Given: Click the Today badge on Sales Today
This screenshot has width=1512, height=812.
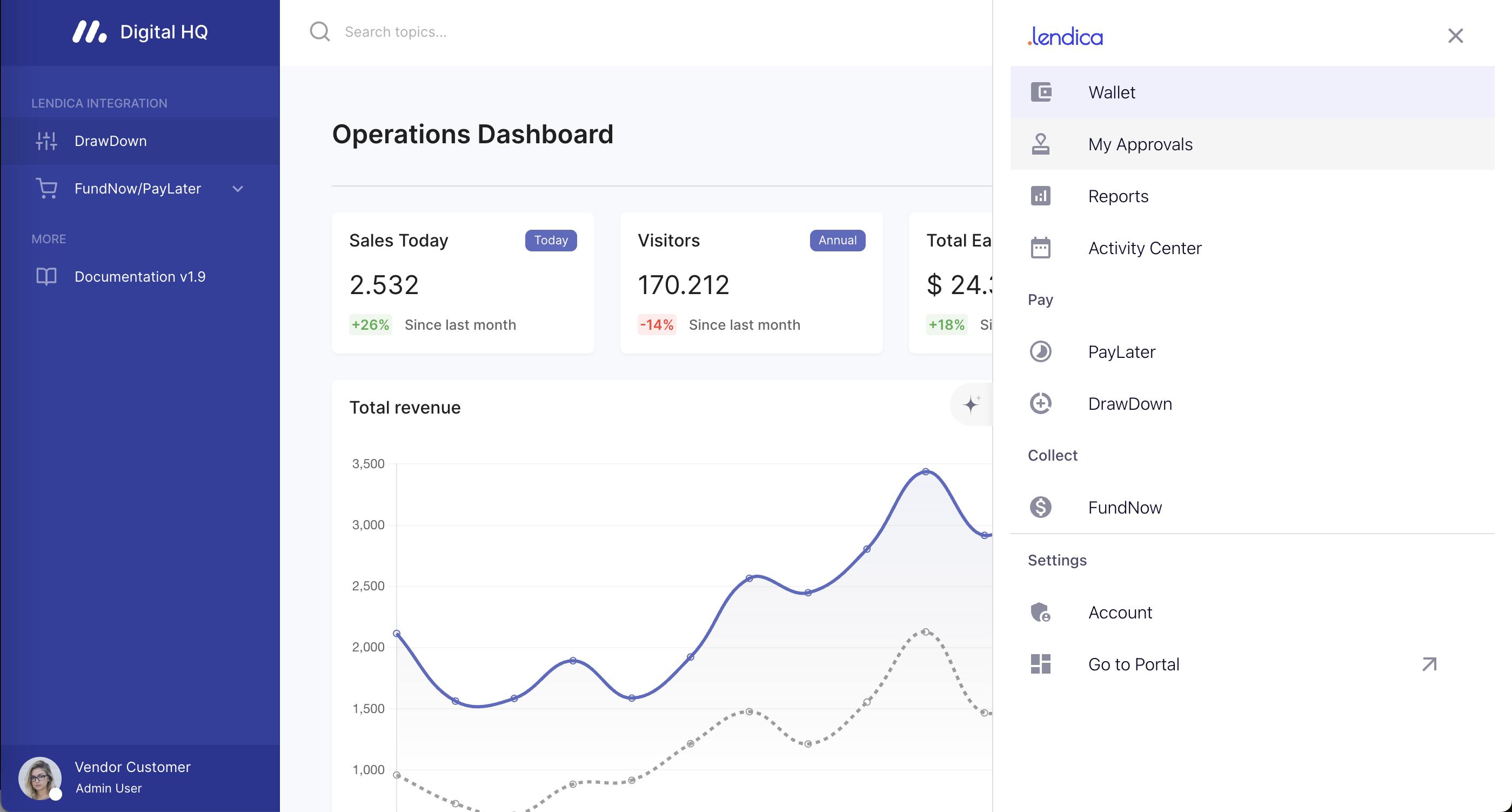Looking at the screenshot, I should (x=551, y=240).
